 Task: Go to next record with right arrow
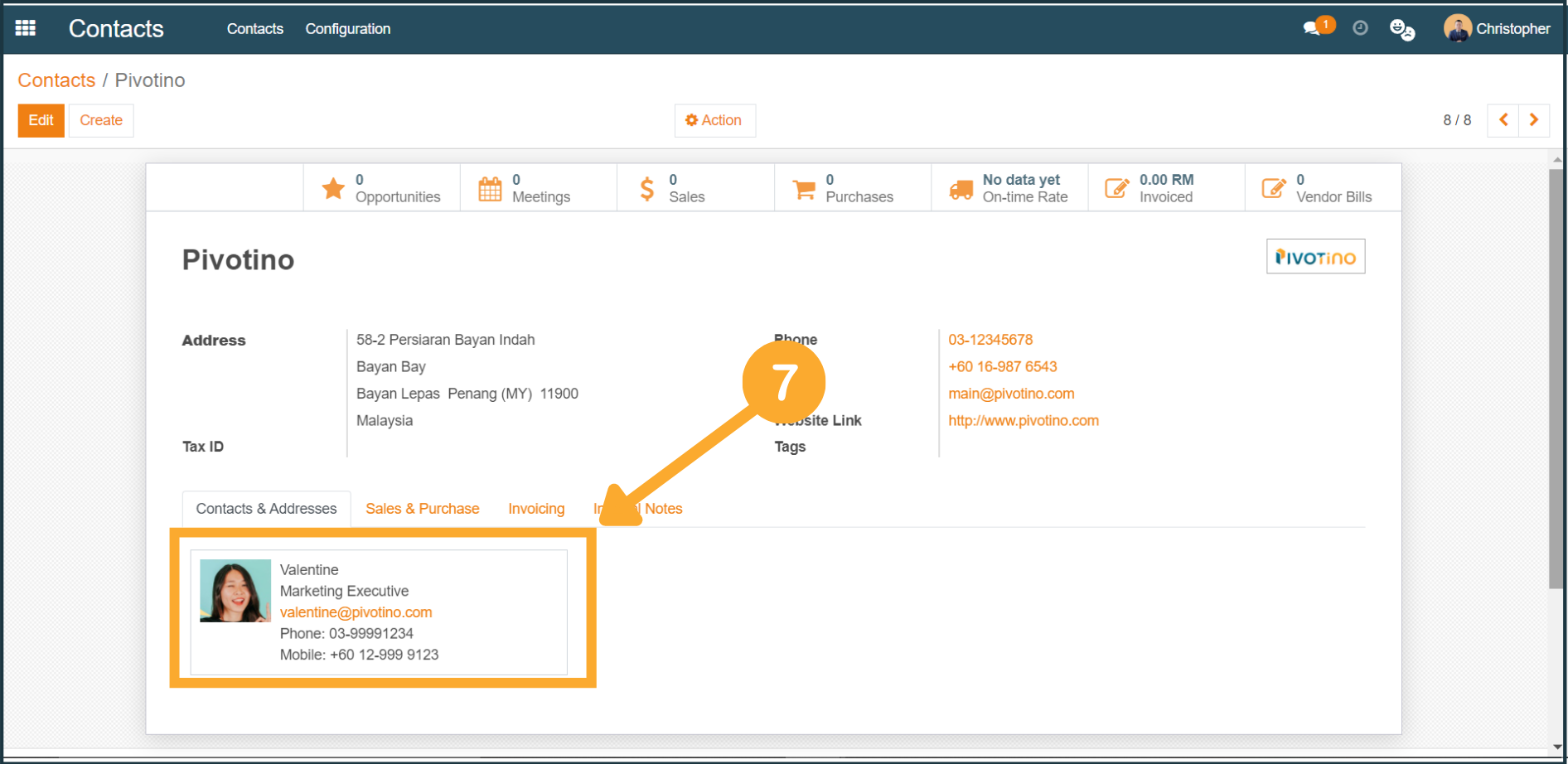1534,120
